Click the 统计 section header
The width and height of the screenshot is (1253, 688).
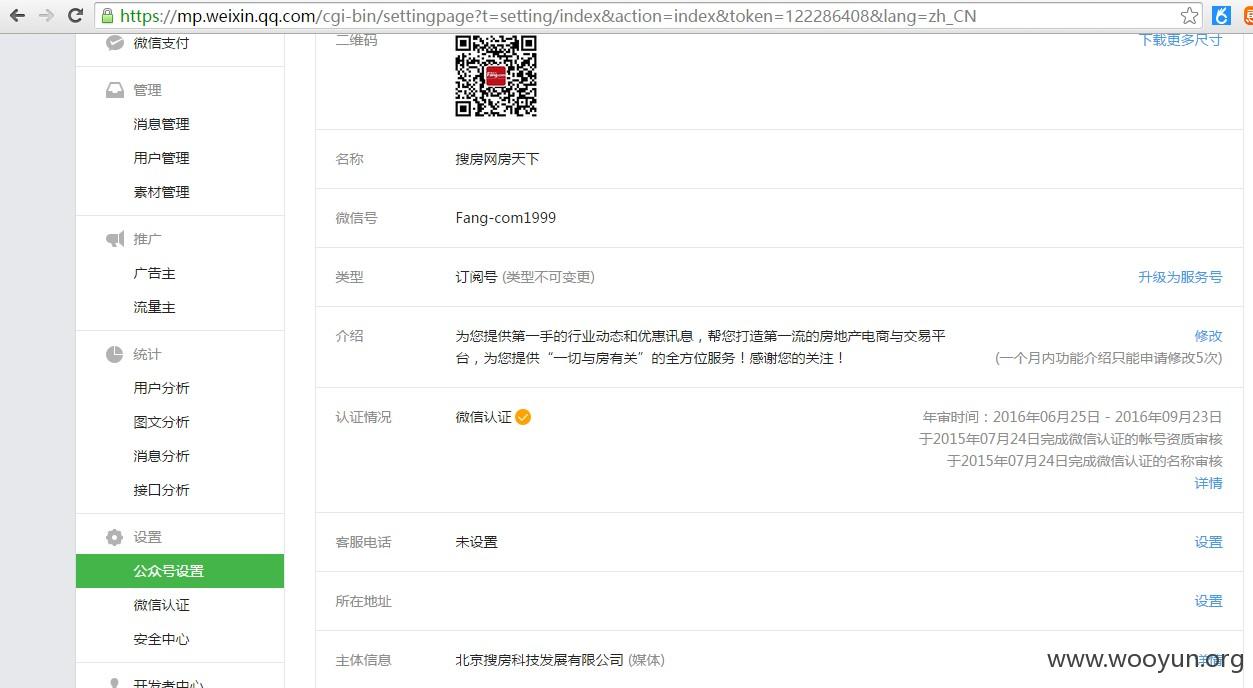pyautogui.click(x=147, y=354)
